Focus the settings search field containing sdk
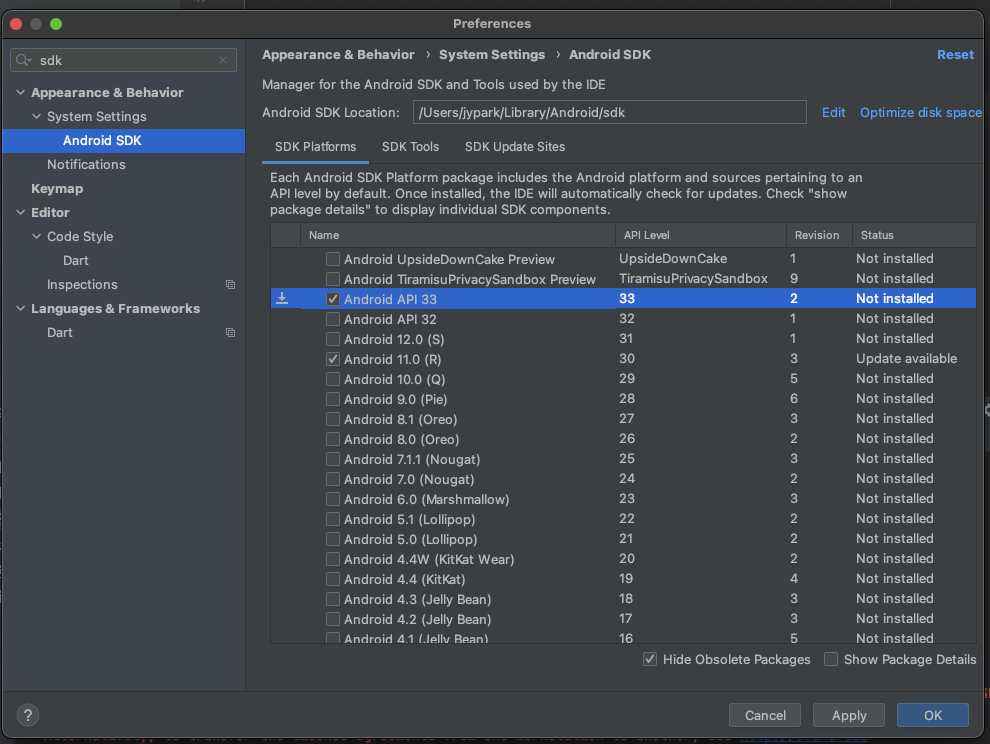This screenshot has height=744, width=990. coord(124,60)
